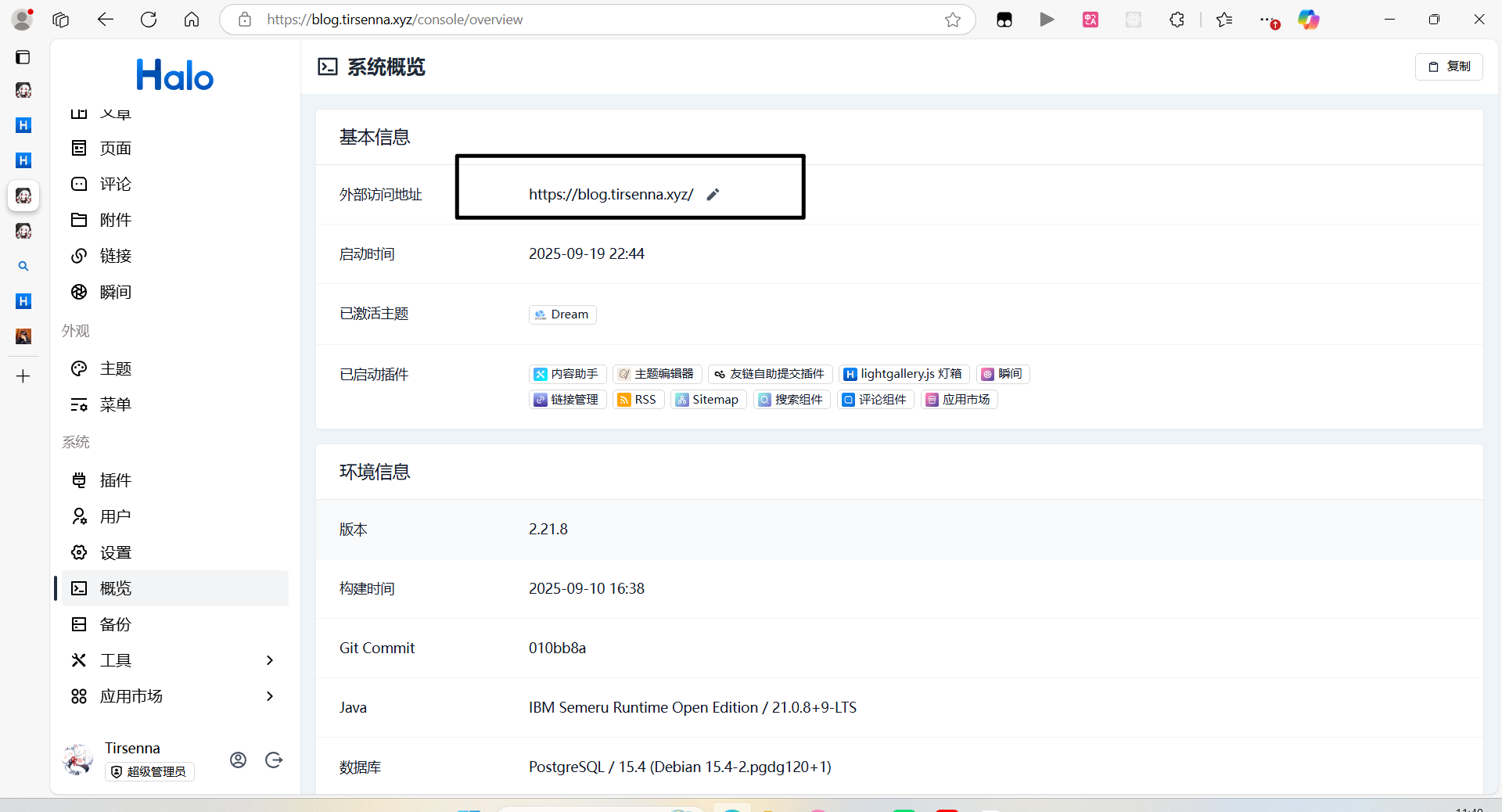Open the Copilot icon in browser toolbar

(1308, 20)
